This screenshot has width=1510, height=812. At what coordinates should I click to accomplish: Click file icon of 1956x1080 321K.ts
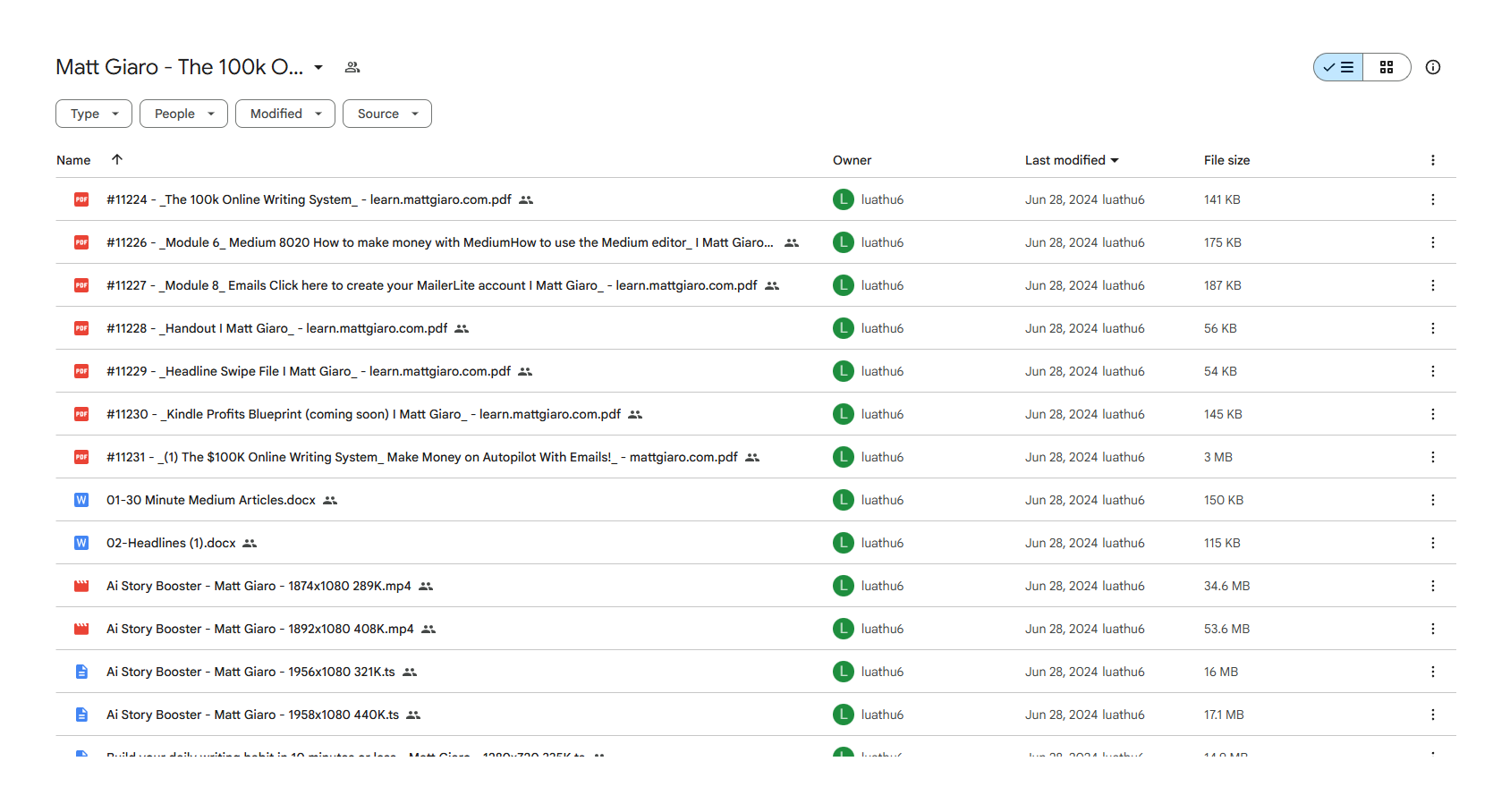click(x=81, y=672)
